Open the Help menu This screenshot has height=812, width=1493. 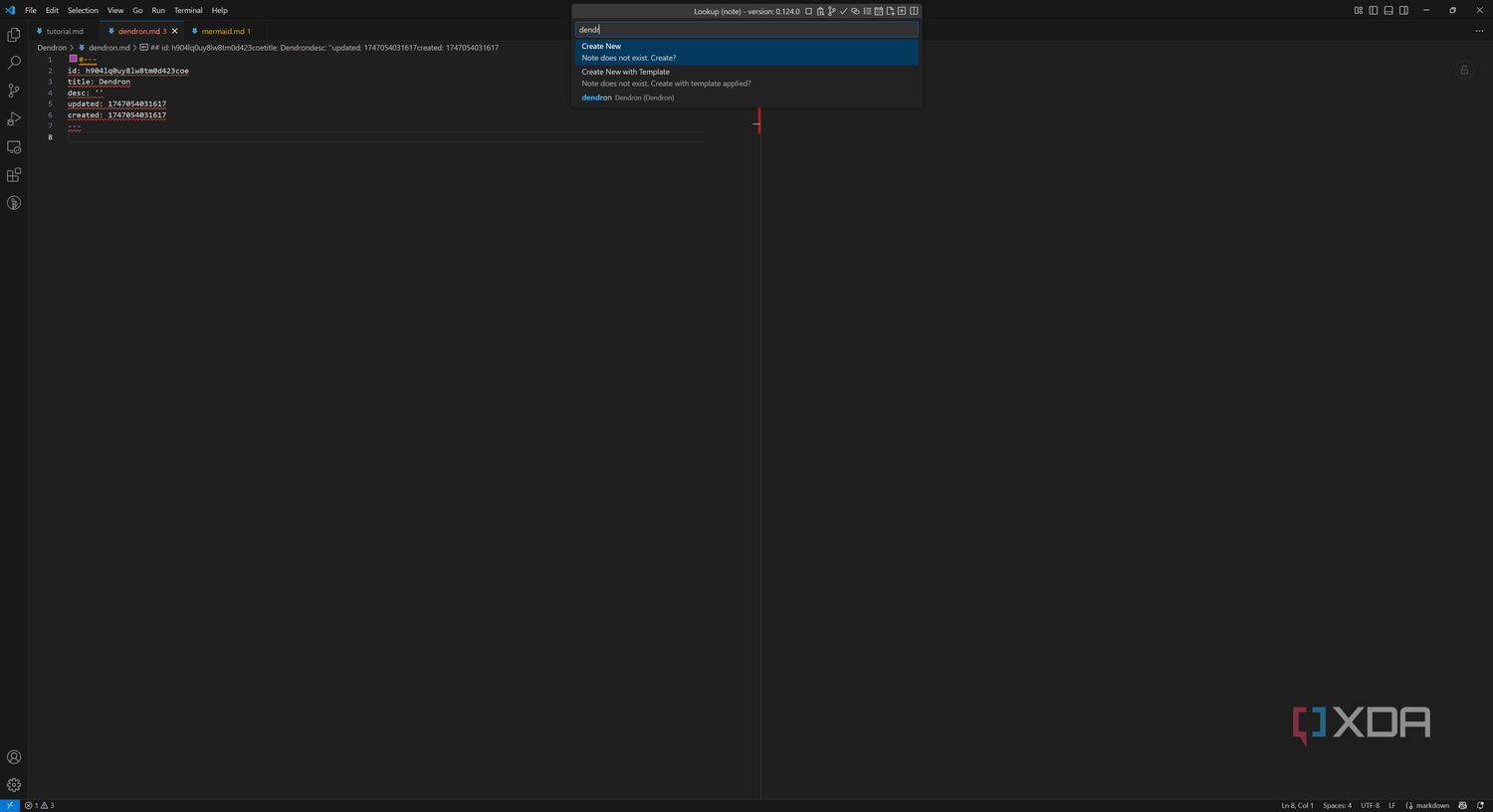tap(220, 10)
